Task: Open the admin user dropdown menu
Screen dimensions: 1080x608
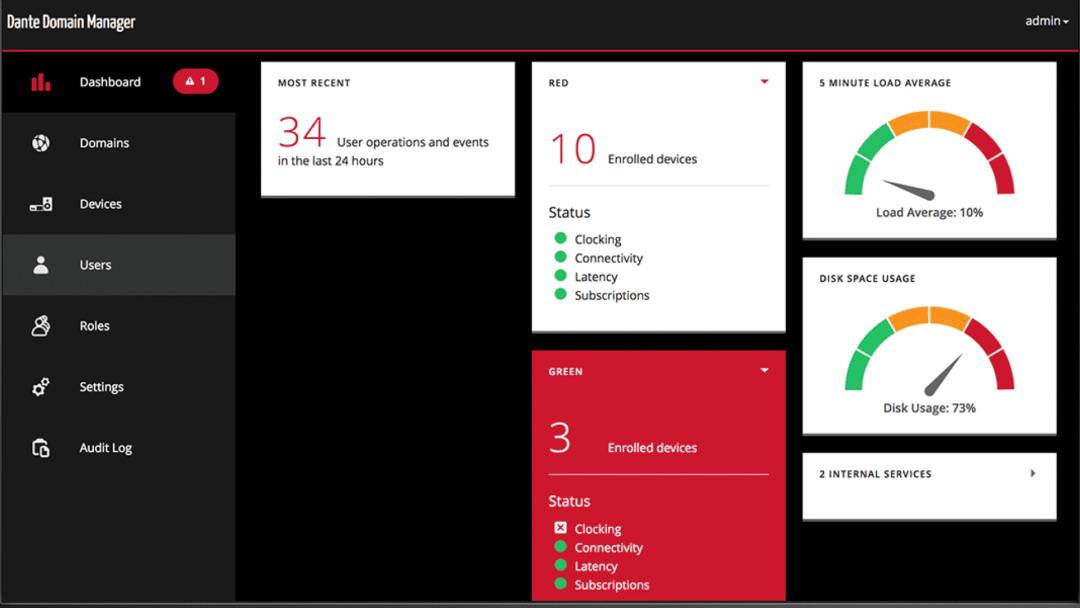Action: click(x=1046, y=21)
